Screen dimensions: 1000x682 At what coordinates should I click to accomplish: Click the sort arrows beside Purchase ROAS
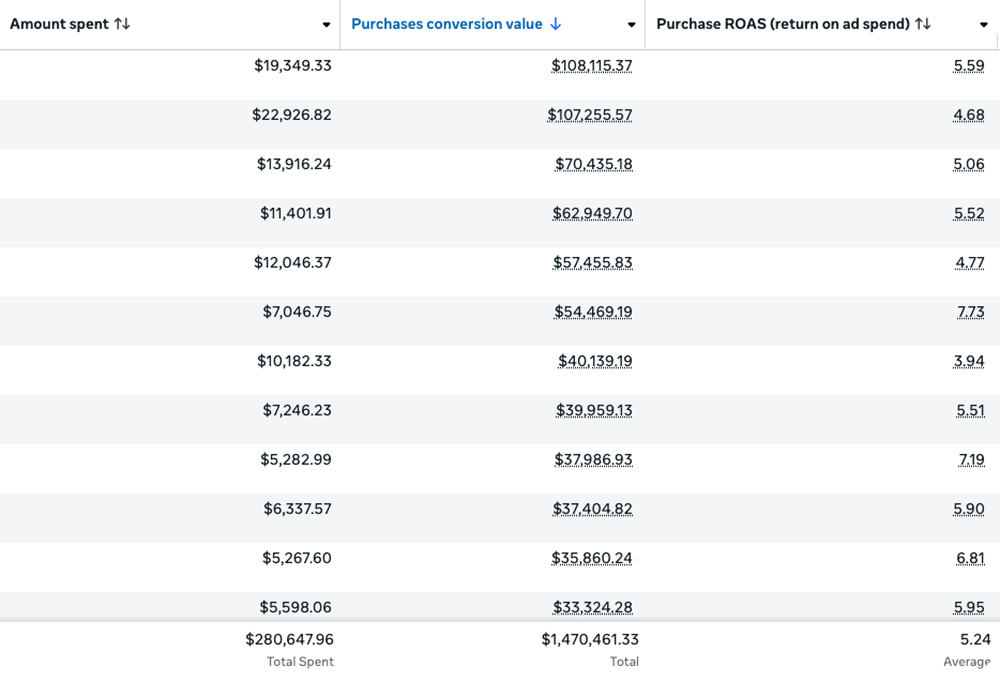(x=923, y=24)
